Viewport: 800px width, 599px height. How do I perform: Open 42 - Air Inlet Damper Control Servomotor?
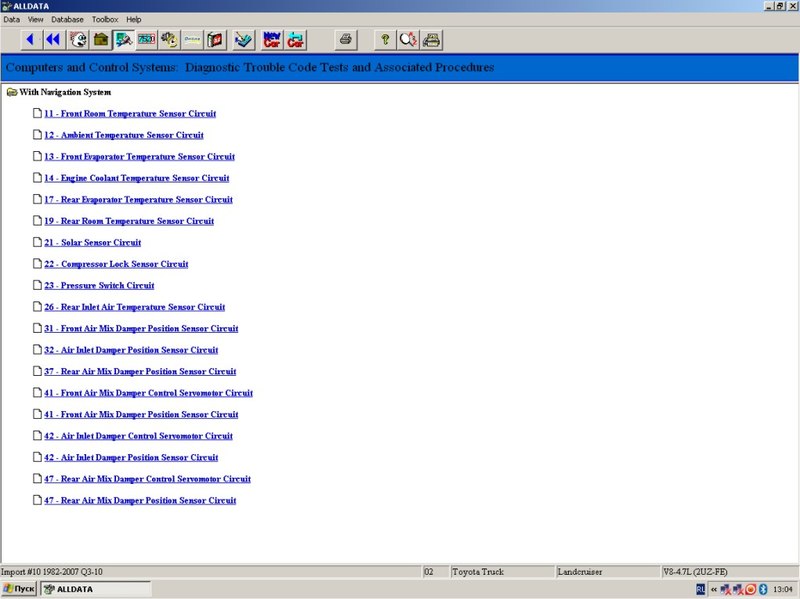tap(138, 436)
